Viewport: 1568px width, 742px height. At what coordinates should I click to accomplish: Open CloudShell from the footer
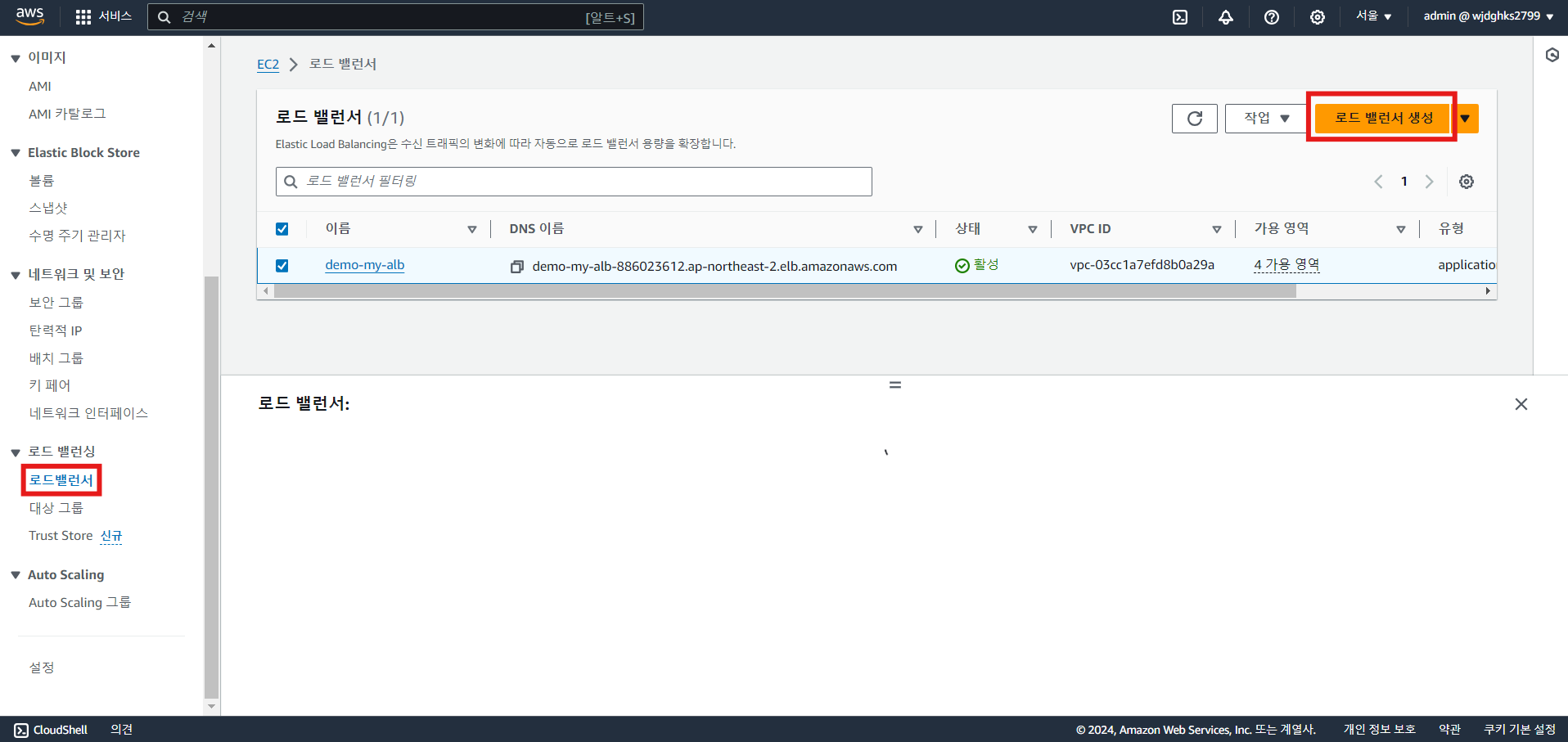pos(51,730)
